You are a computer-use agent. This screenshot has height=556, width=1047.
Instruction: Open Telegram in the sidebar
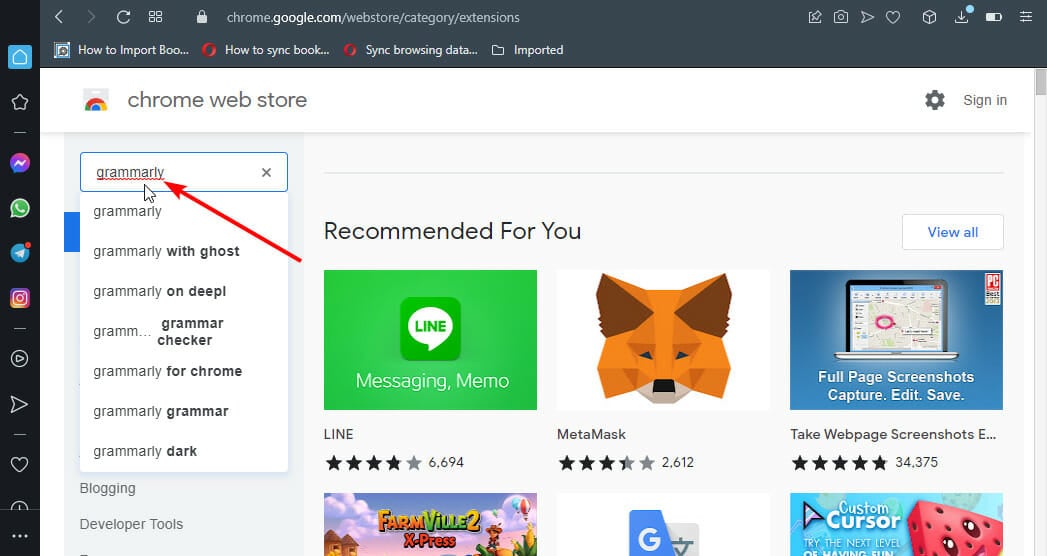pyautogui.click(x=20, y=253)
